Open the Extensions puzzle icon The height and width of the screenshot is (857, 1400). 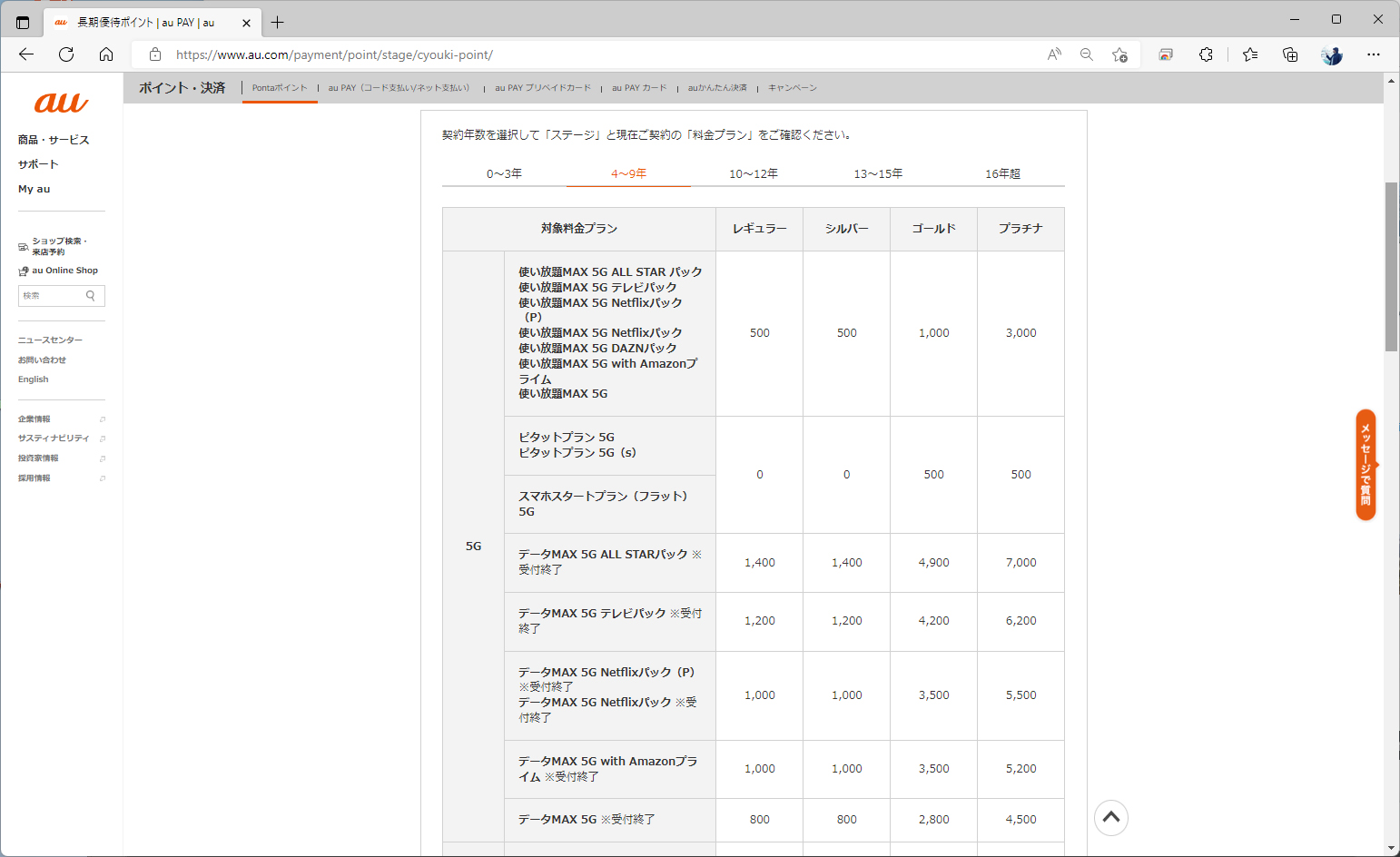click(1206, 54)
